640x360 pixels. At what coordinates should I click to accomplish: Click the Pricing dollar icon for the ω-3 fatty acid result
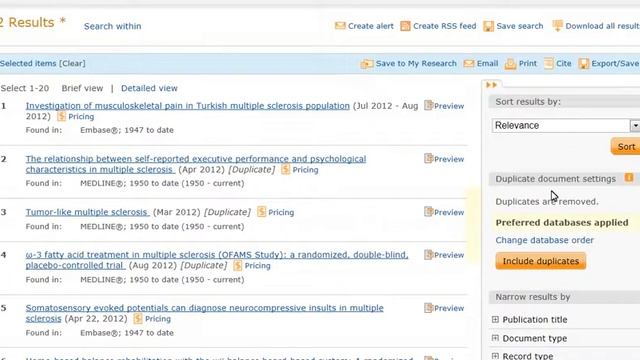[x=237, y=265]
